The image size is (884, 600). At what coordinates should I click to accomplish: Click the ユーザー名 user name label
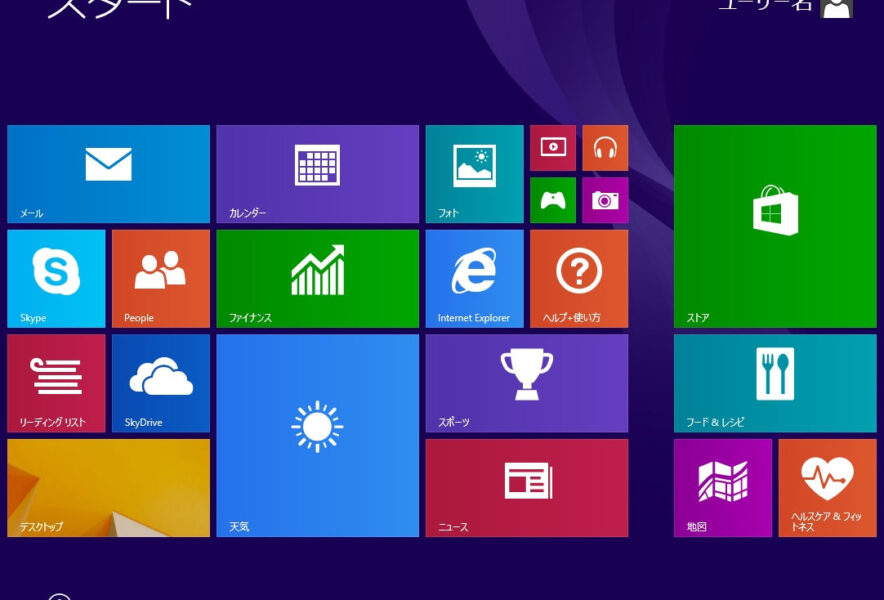click(x=766, y=6)
